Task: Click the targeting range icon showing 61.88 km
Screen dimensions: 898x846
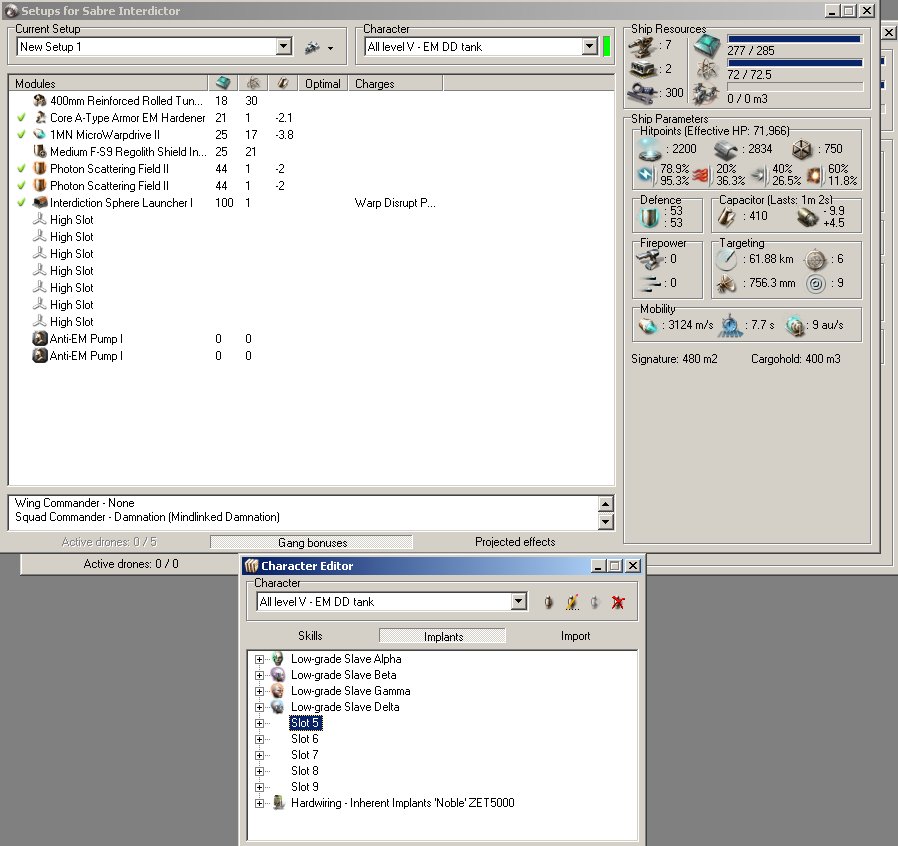Action: [726, 260]
